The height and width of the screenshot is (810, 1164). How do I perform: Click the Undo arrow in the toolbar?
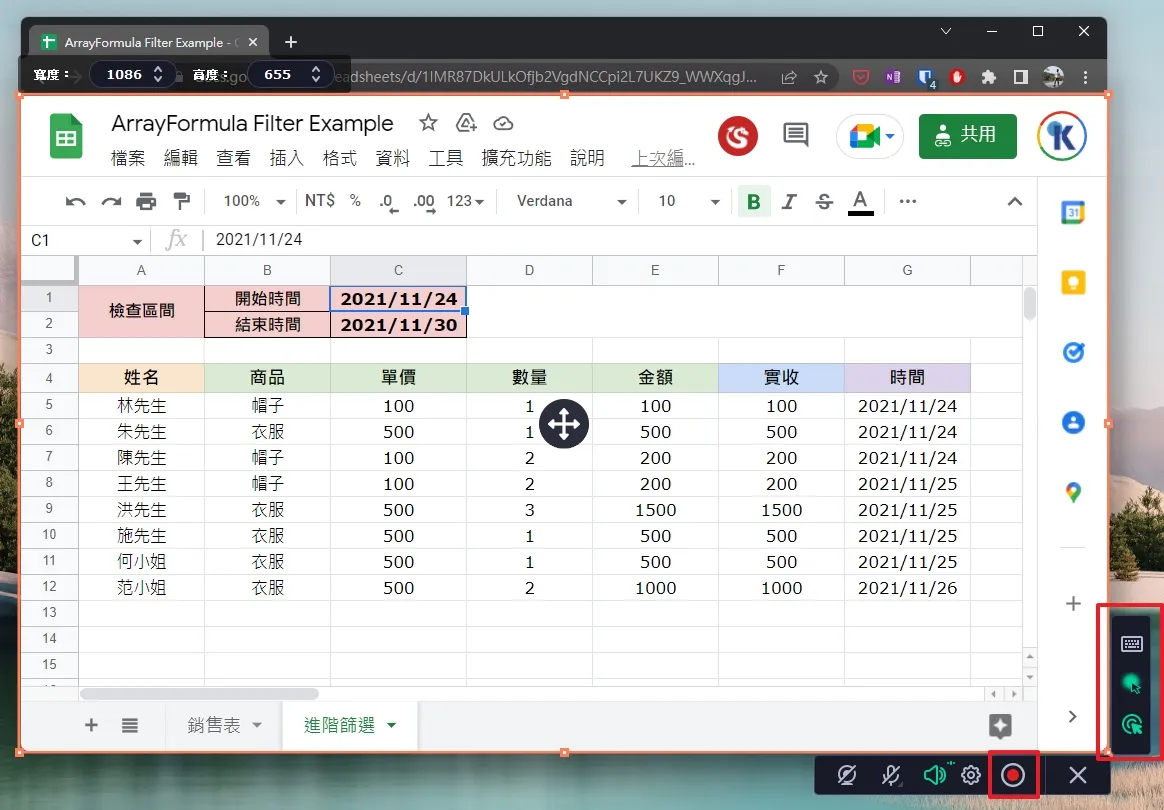click(x=75, y=201)
